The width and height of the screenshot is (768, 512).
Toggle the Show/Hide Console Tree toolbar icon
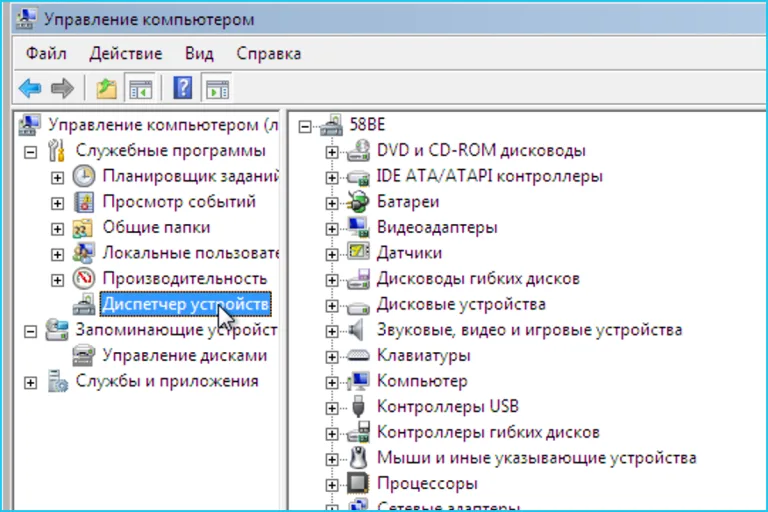pos(140,89)
